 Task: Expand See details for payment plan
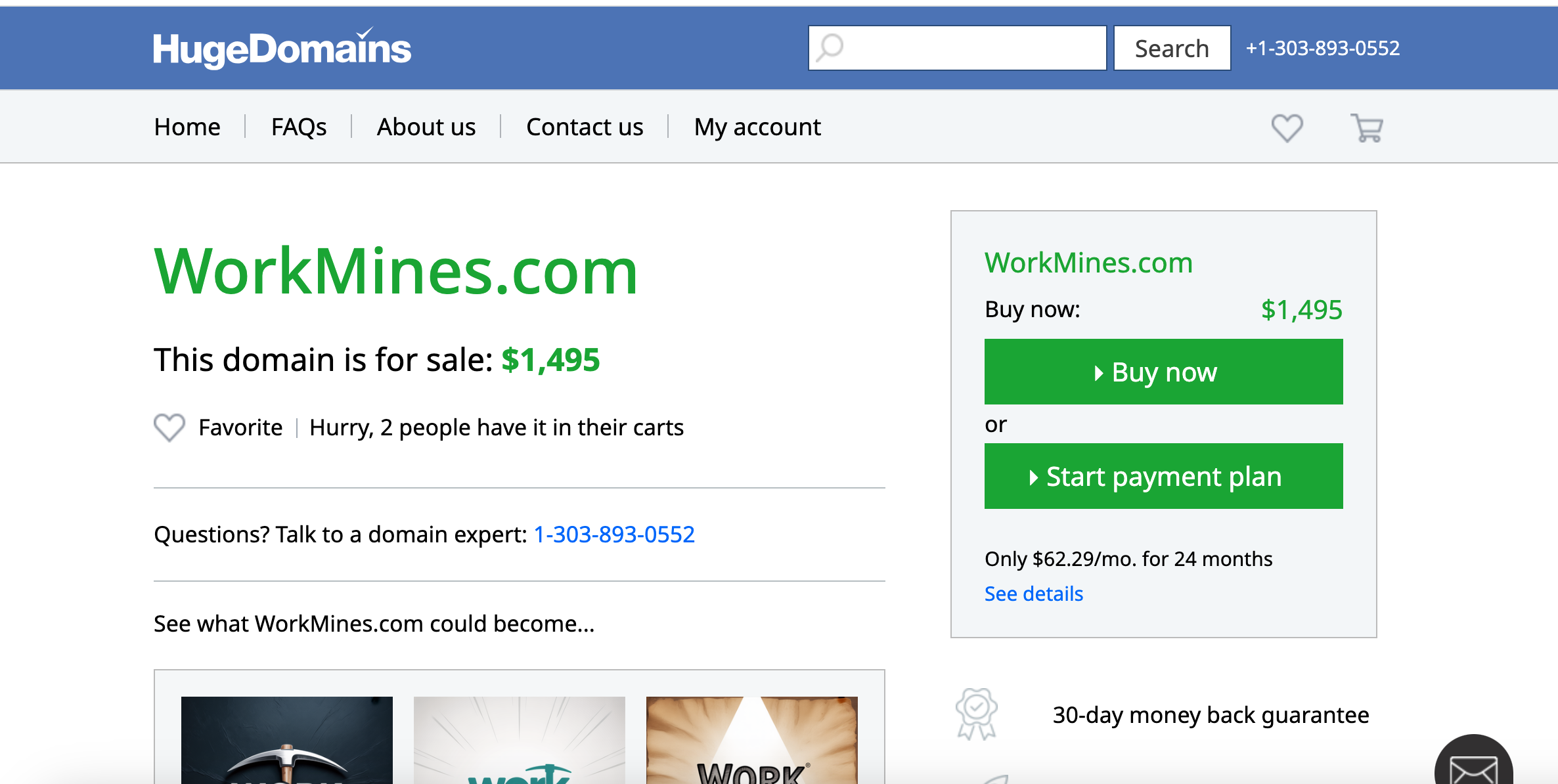tap(1033, 594)
